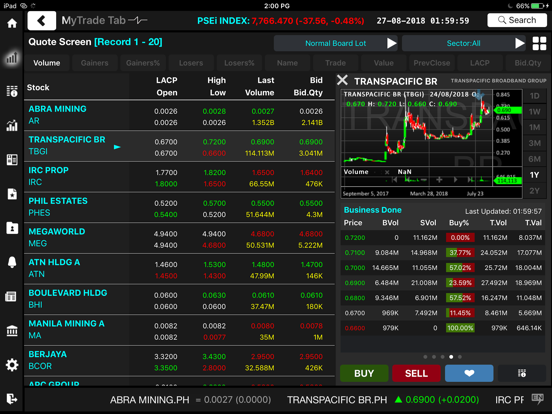Add stock to favorites heart button
552x414 pixels.
pos(469,373)
